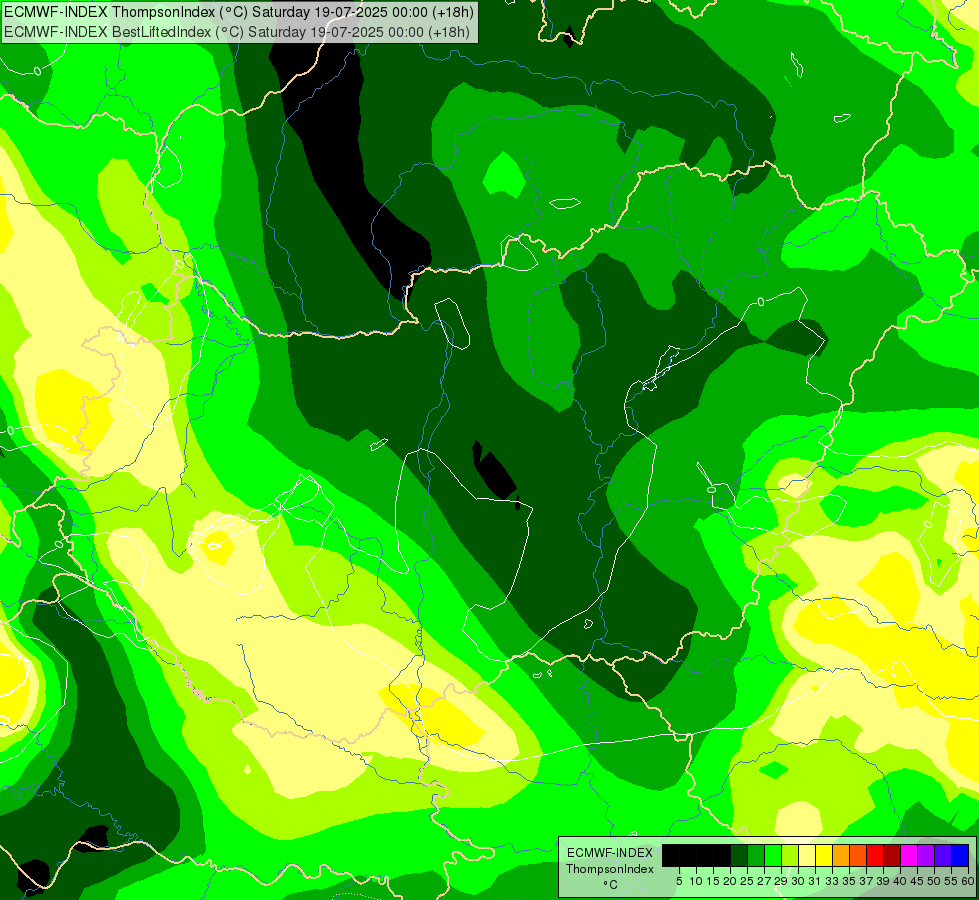This screenshot has height=900, width=979.
Task: Click the legend tick value 31
Action: tap(815, 881)
